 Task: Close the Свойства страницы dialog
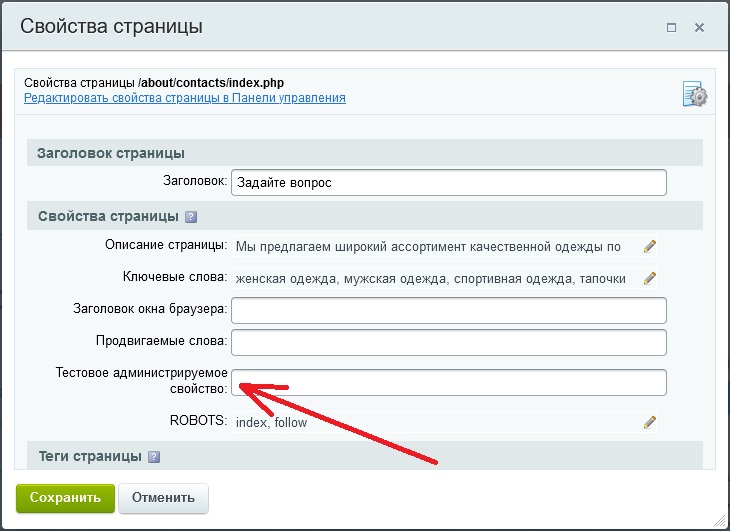tap(699, 27)
